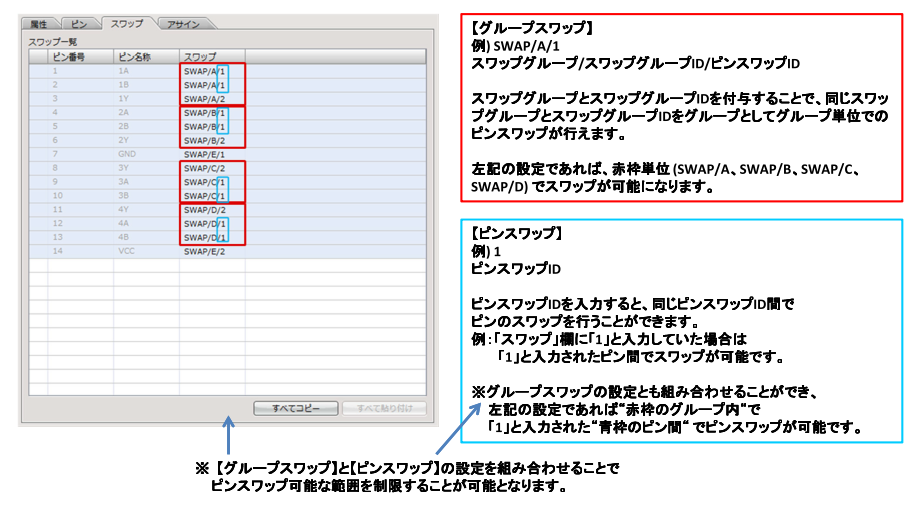
Task: Select the row with pin number 12
Action: 58,224
